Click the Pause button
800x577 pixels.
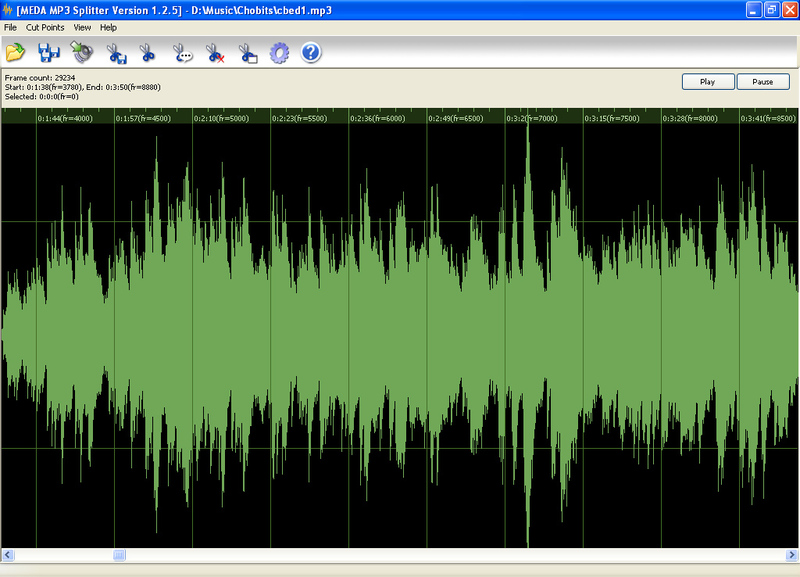point(763,82)
